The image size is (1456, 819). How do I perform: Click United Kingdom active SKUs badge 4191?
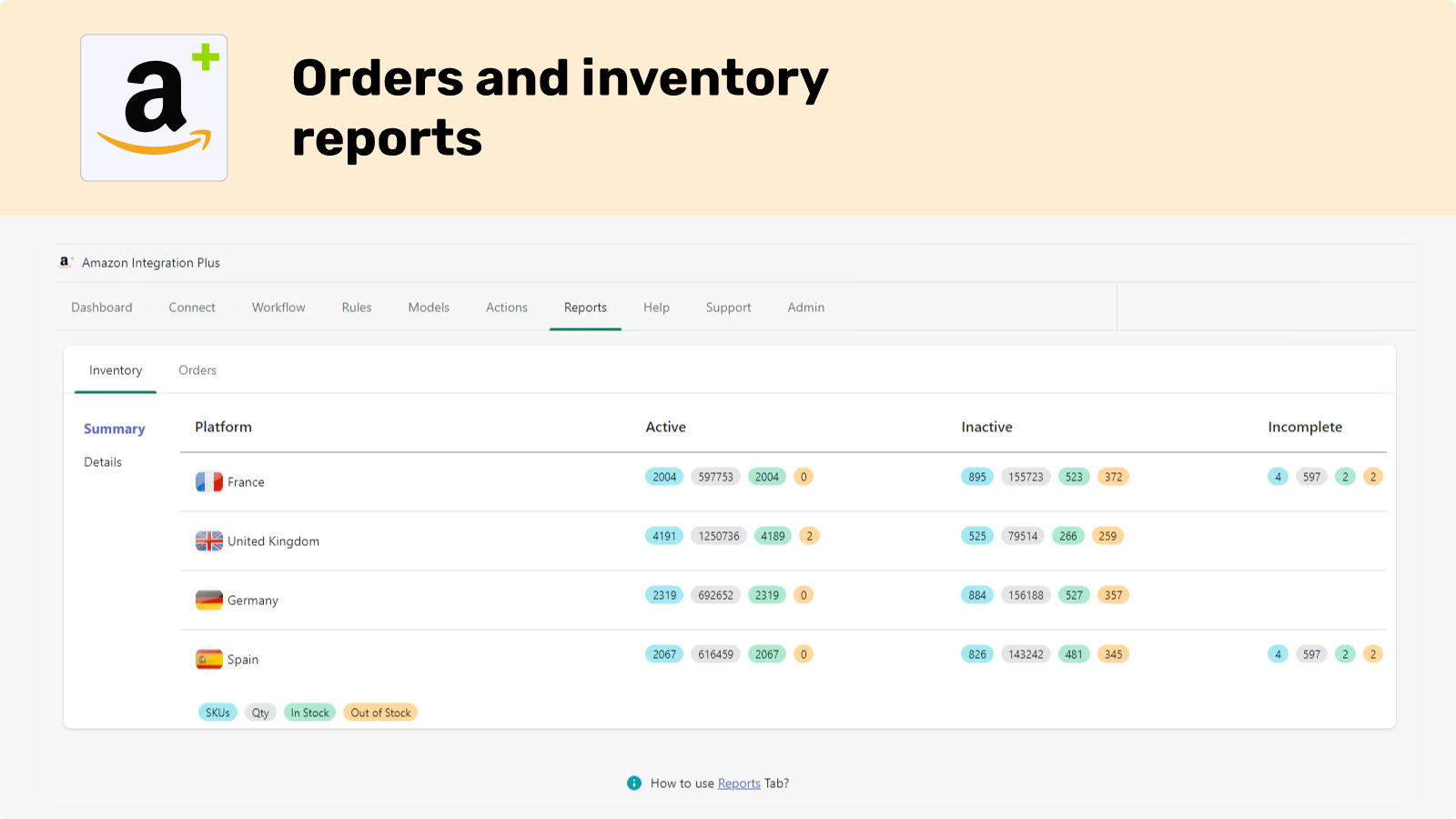pyautogui.click(x=664, y=536)
